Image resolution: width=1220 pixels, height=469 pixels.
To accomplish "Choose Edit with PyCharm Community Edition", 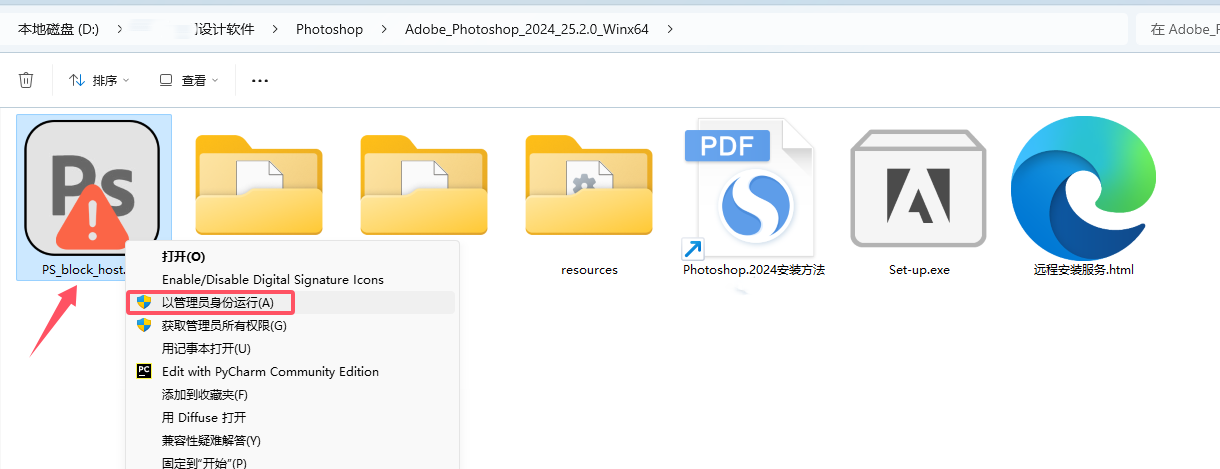I will [270, 371].
